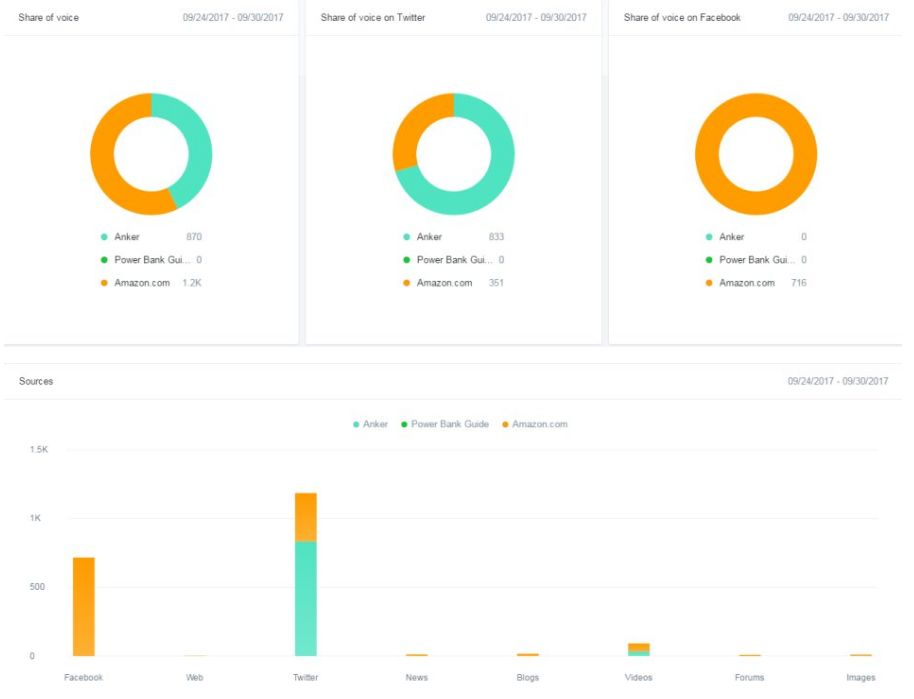The height and width of the screenshot is (699, 914).
Task: Click the 500 y-axis label
Action: pos(37,587)
